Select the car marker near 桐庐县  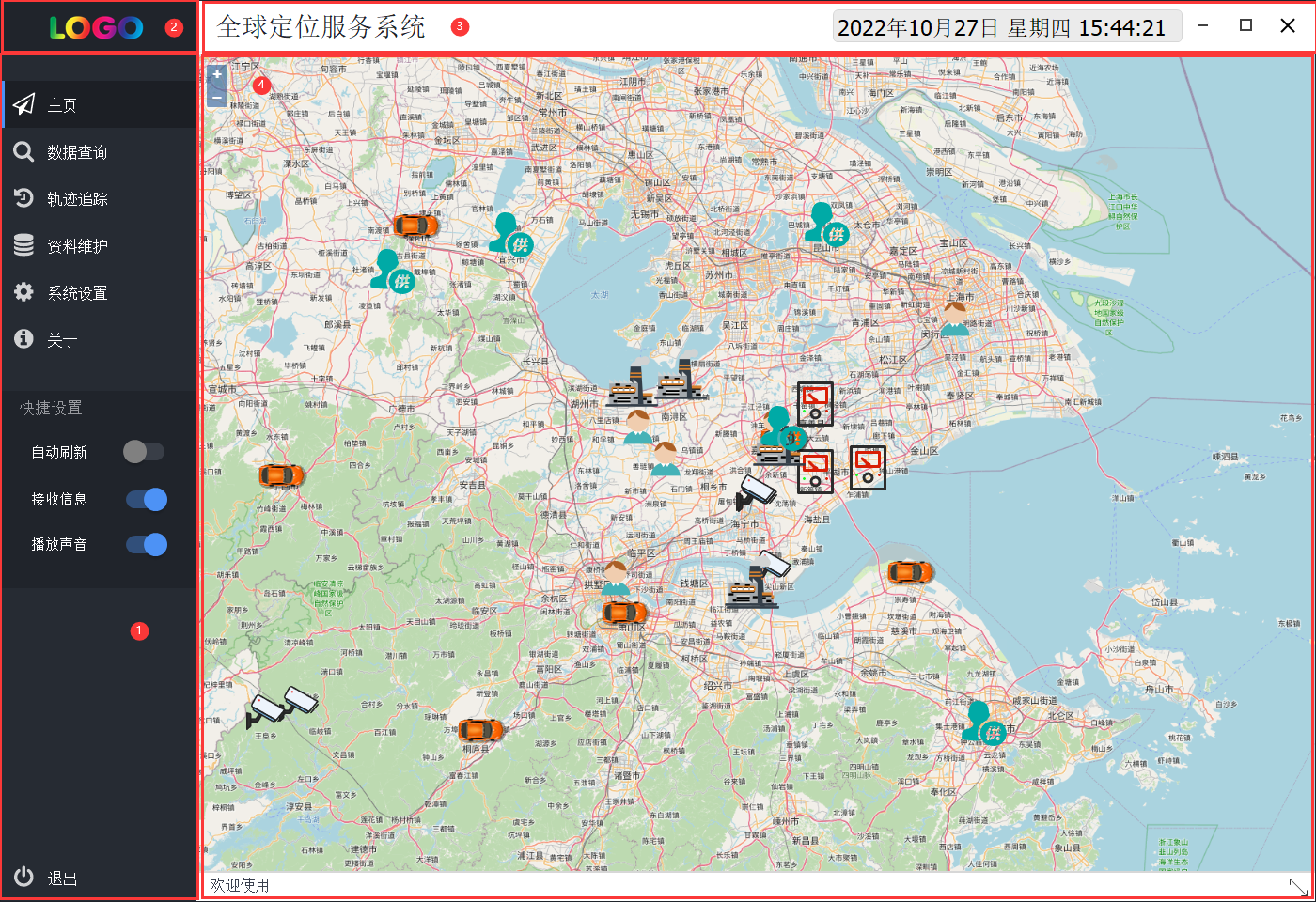(x=480, y=729)
